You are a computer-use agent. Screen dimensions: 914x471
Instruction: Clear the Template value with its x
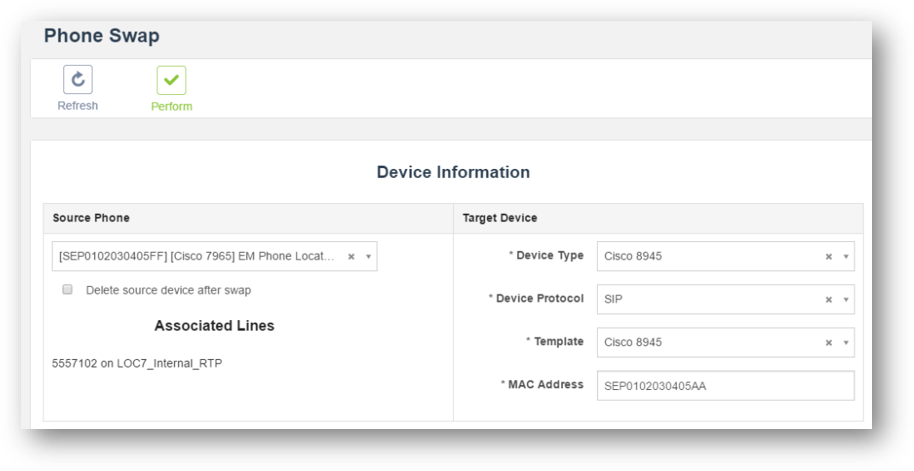click(x=829, y=342)
